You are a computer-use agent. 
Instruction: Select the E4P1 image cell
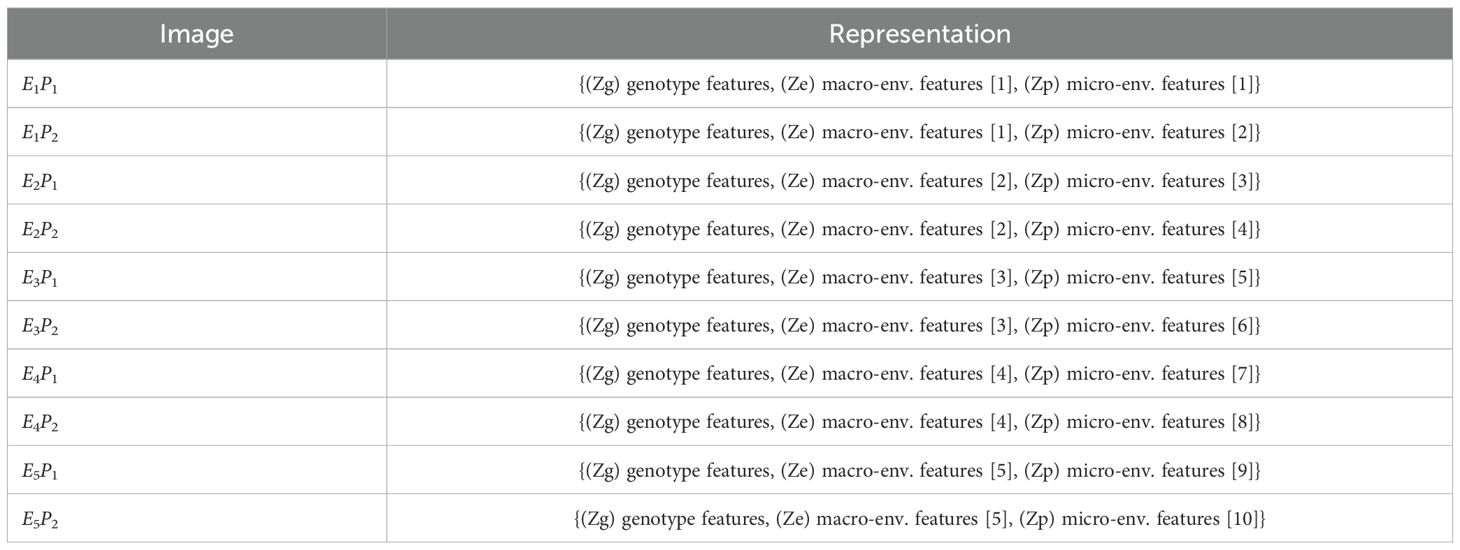[41, 375]
